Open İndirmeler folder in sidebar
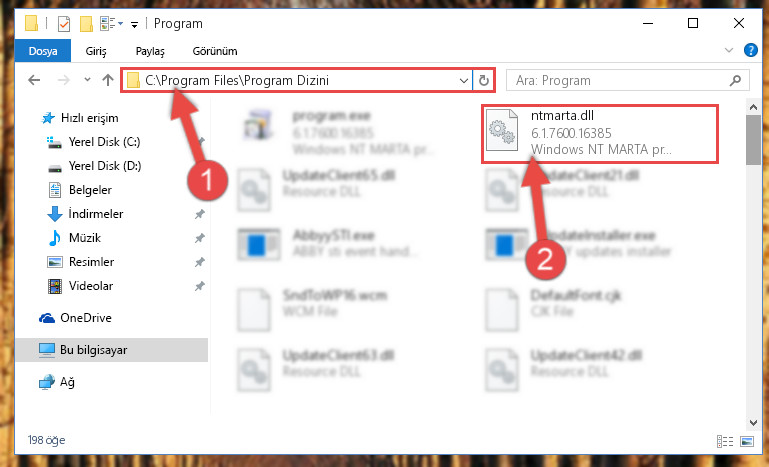Screen dimensions: 769x467 96,214
